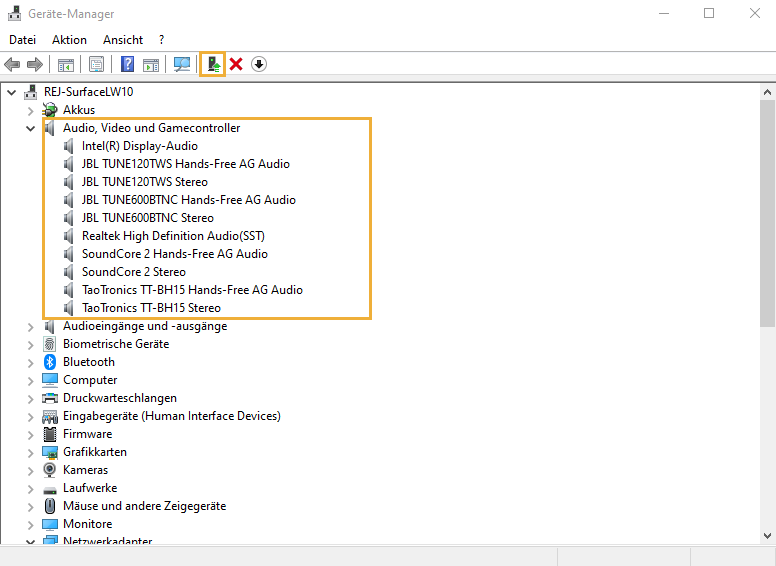Open the ? help menu
Screen dimensions: 776x566
click(161, 40)
